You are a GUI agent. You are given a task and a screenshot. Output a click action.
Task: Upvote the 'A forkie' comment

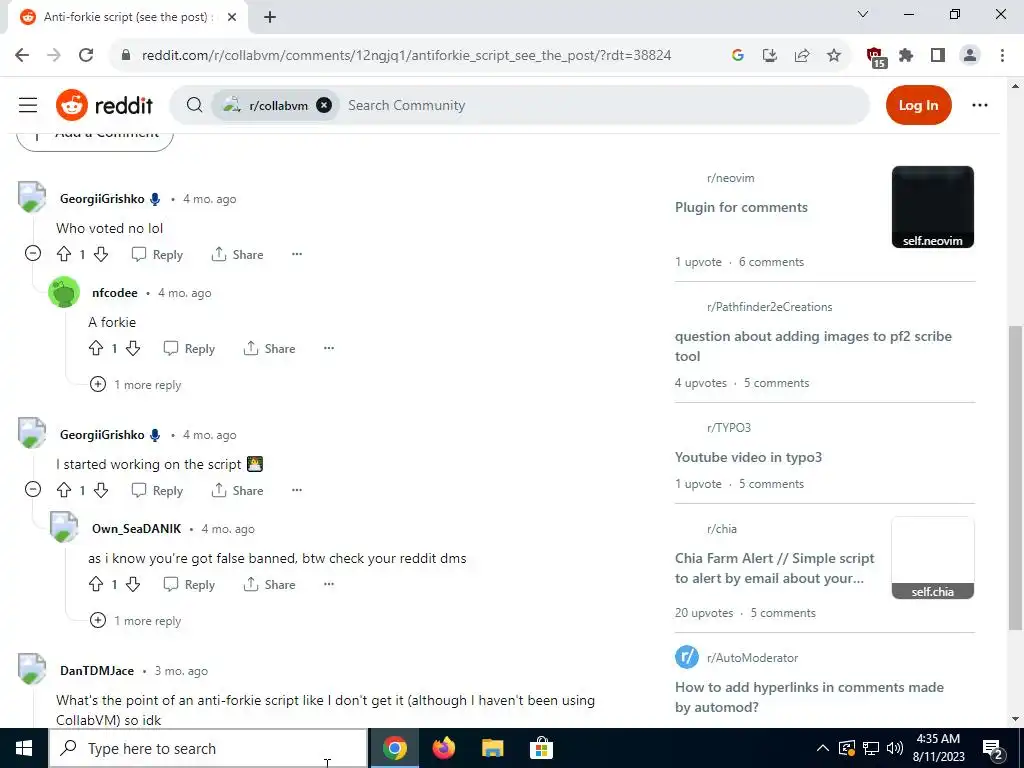pos(96,348)
